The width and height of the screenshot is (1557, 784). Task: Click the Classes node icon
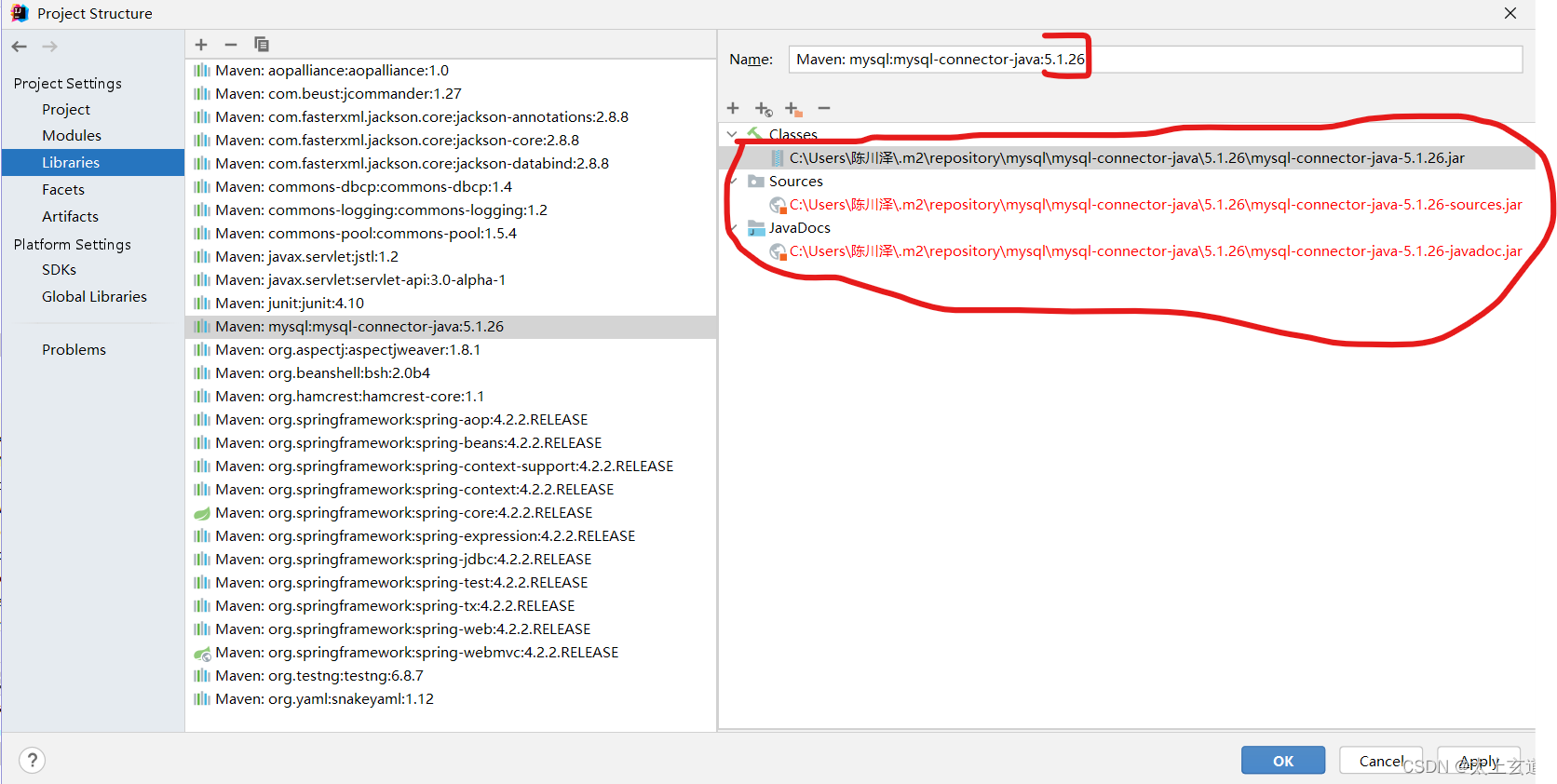point(755,134)
